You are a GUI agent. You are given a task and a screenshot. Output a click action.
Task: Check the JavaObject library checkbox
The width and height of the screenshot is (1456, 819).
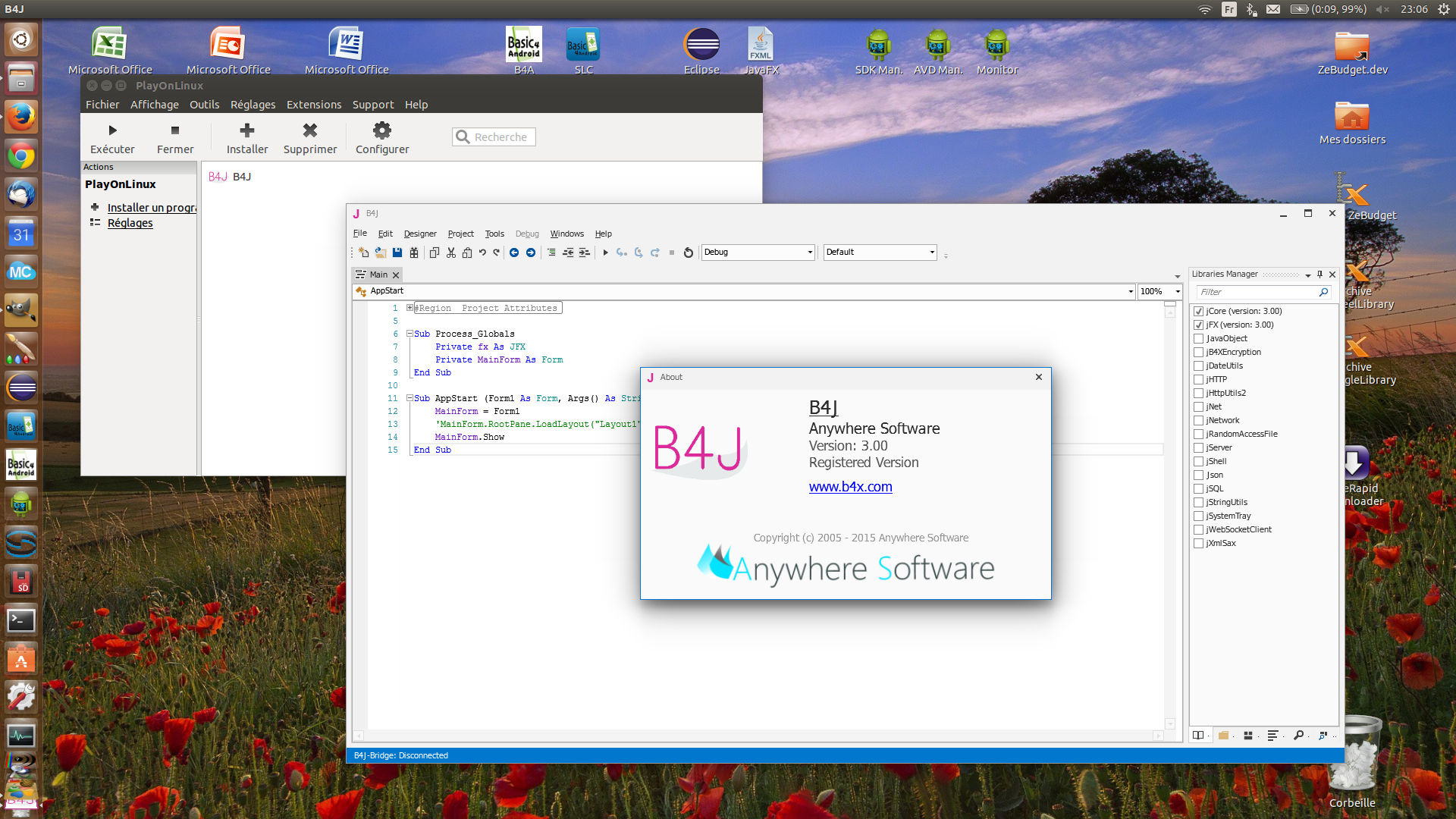pyautogui.click(x=1198, y=339)
